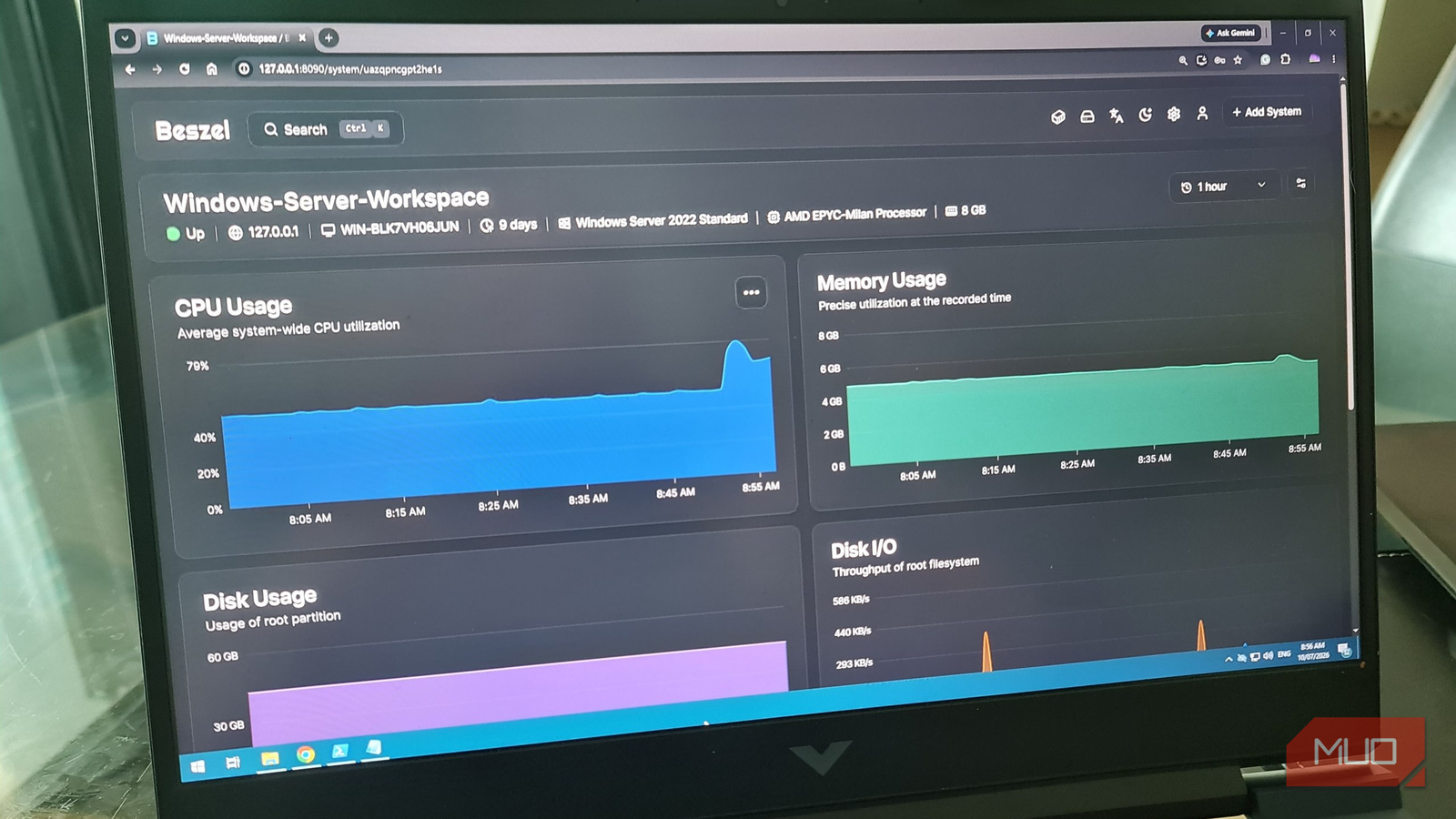The image size is (1456, 819).
Task: Open a new browser tab
Action: [x=329, y=37]
